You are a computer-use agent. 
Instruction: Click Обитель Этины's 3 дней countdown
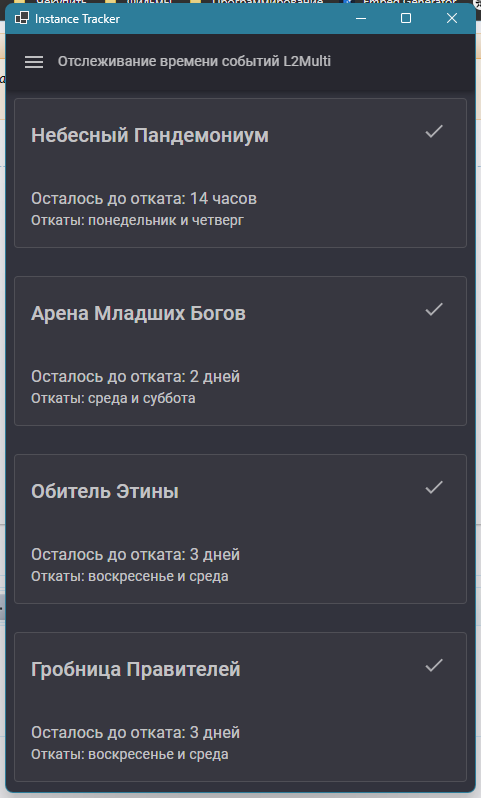[x=215, y=555]
